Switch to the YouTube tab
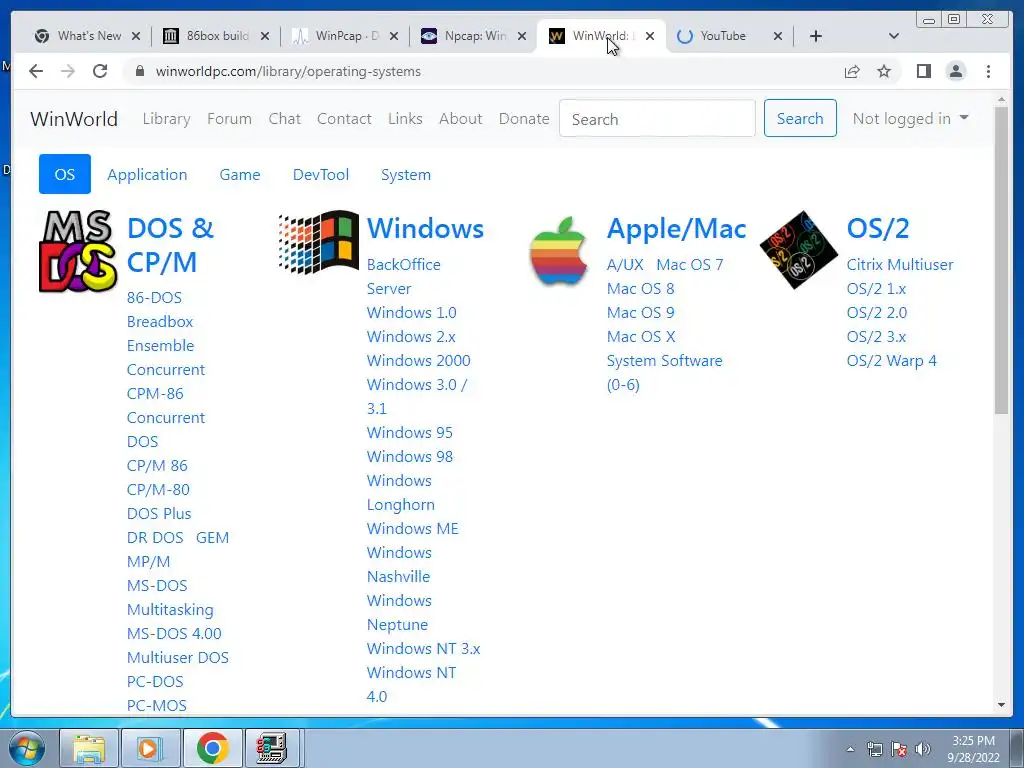Image resolution: width=1024 pixels, height=768 pixels. pyautogui.click(x=722, y=36)
